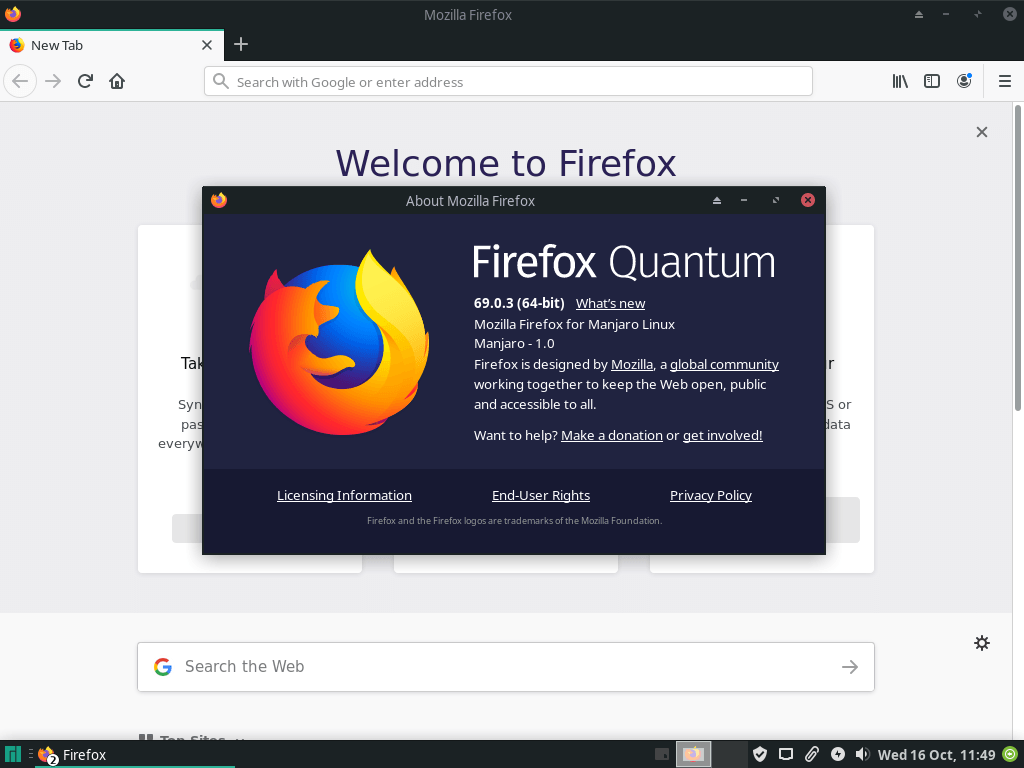The image size is (1024, 768).
Task: Open a new tab with plus button
Action: pos(241,44)
